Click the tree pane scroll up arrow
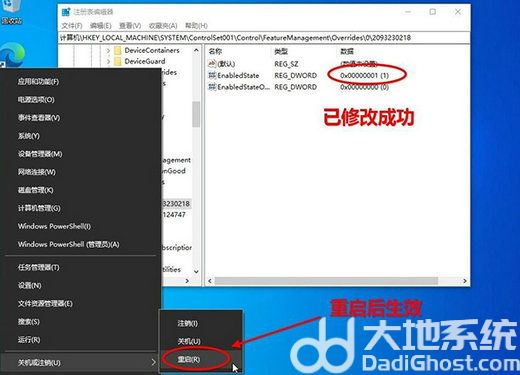 pyautogui.click(x=196, y=50)
